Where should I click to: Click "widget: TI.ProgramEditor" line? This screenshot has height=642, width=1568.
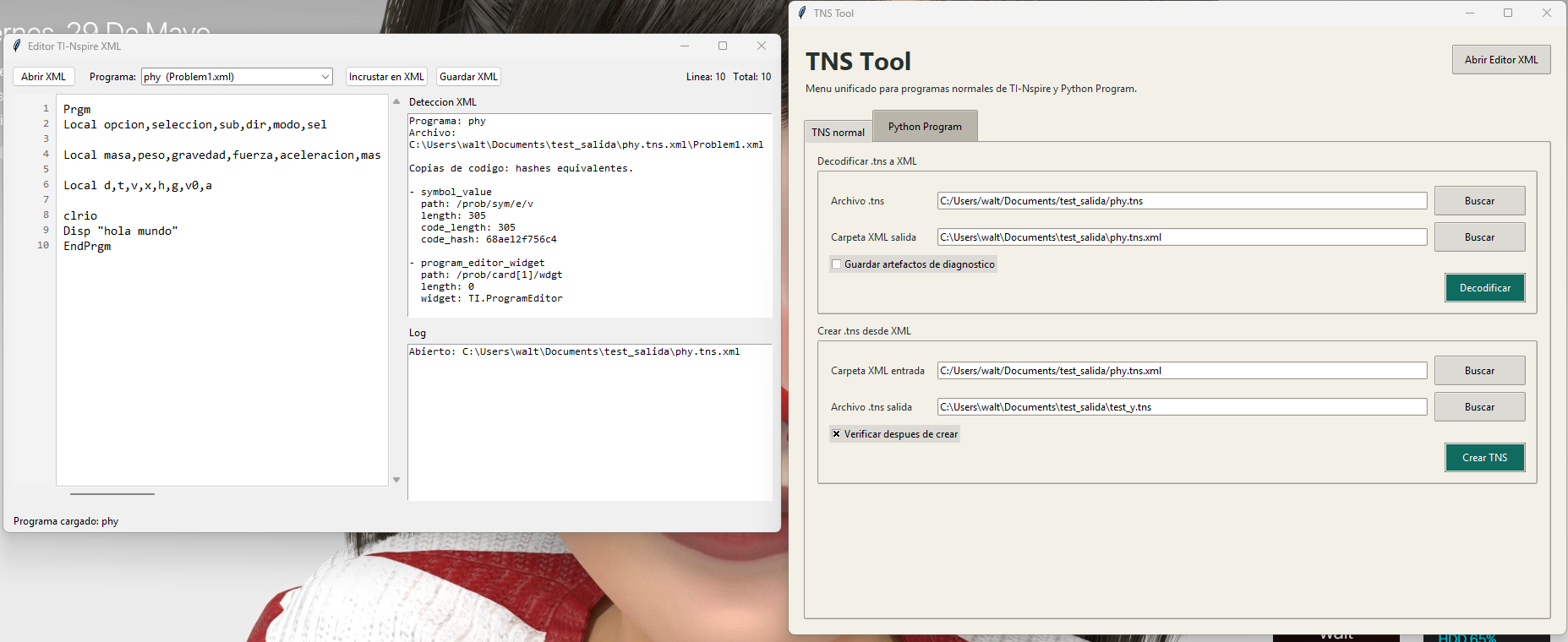(492, 298)
